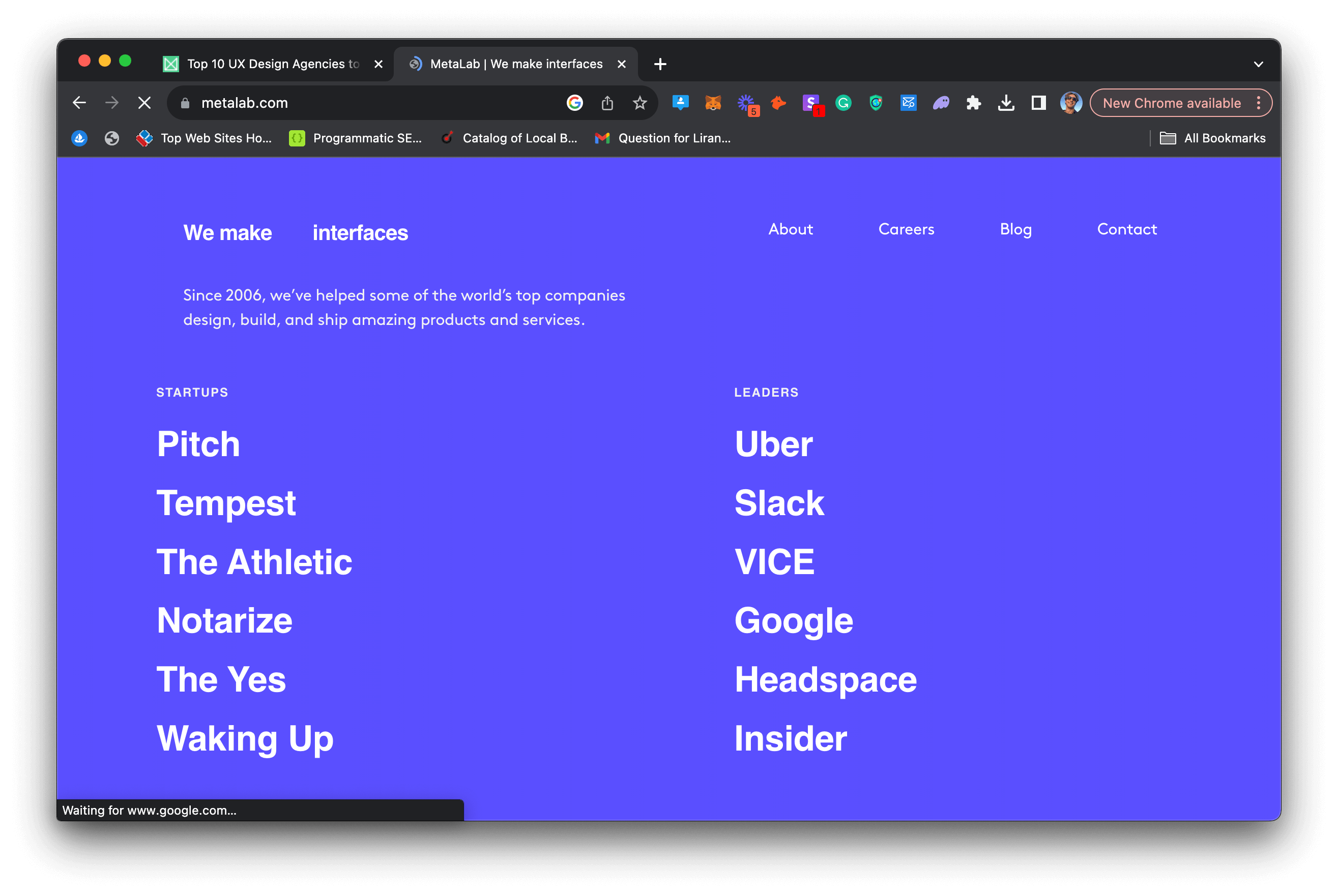Go forward to the next page
The height and width of the screenshot is (896, 1338).
coord(112,103)
